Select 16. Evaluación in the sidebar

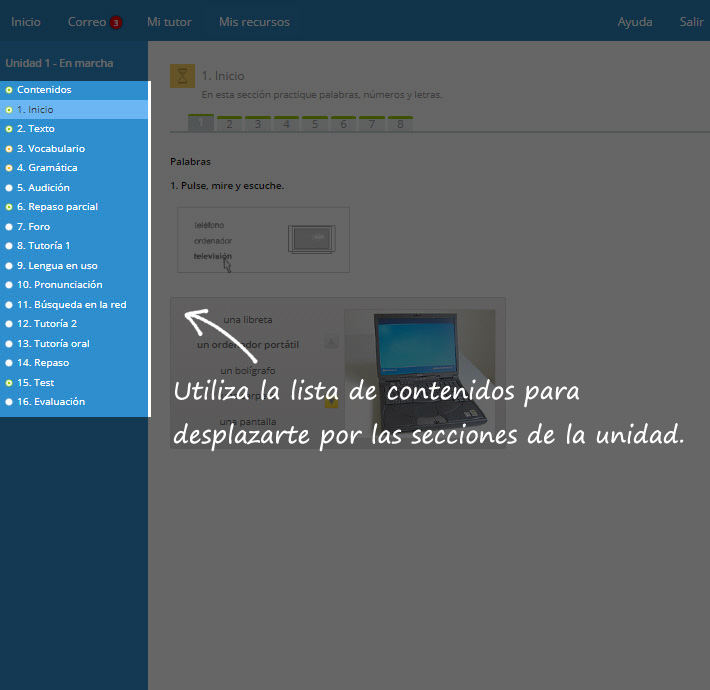point(51,402)
